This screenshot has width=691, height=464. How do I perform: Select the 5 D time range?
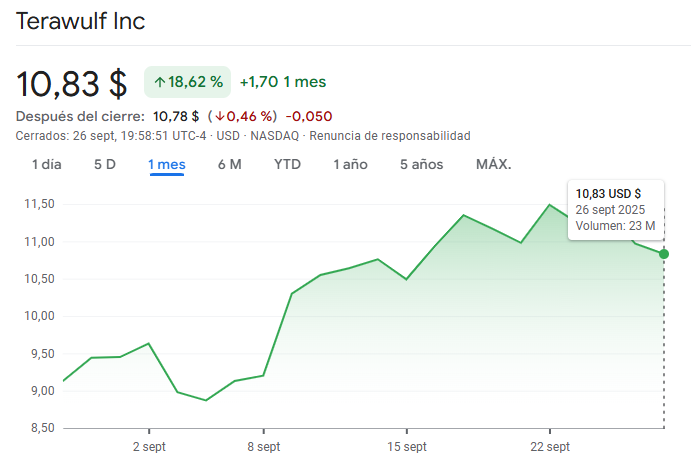pyautogui.click(x=105, y=164)
